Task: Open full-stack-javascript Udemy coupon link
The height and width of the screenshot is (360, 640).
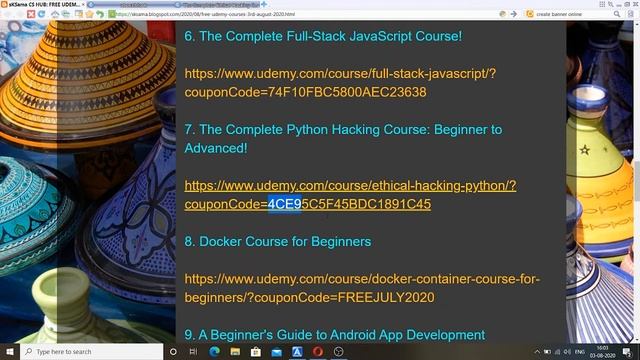Action: (340, 83)
